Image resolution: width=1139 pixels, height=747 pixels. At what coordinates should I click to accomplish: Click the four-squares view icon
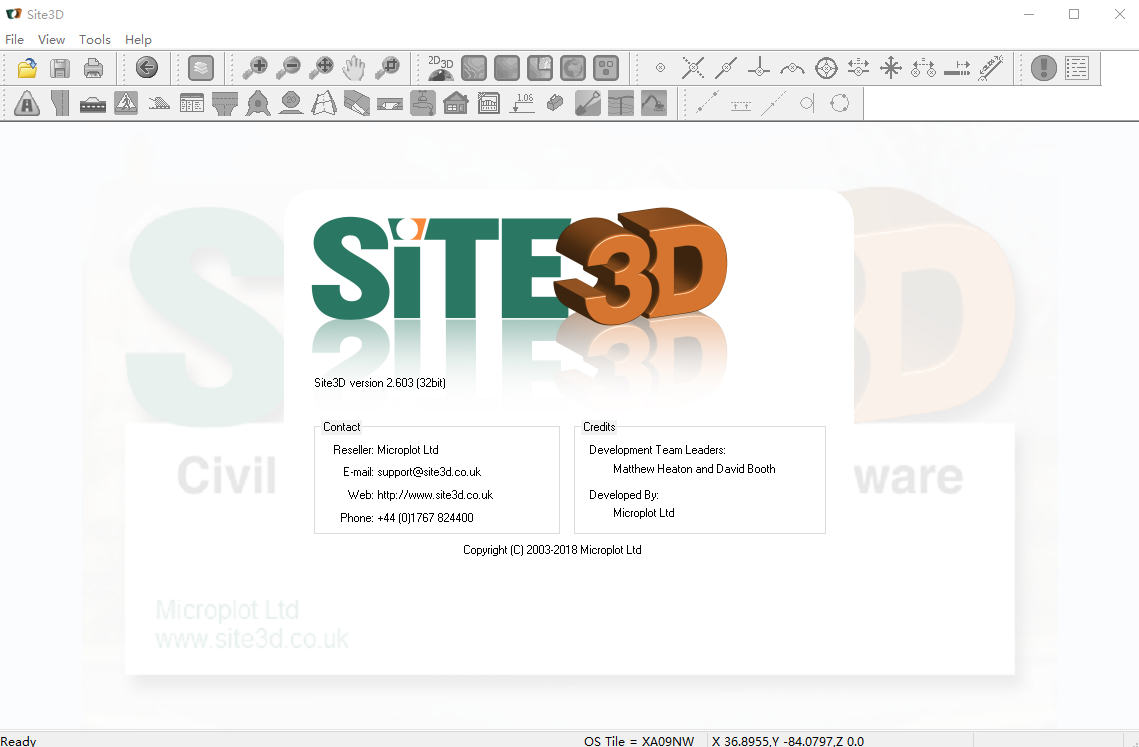coord(606,68)
